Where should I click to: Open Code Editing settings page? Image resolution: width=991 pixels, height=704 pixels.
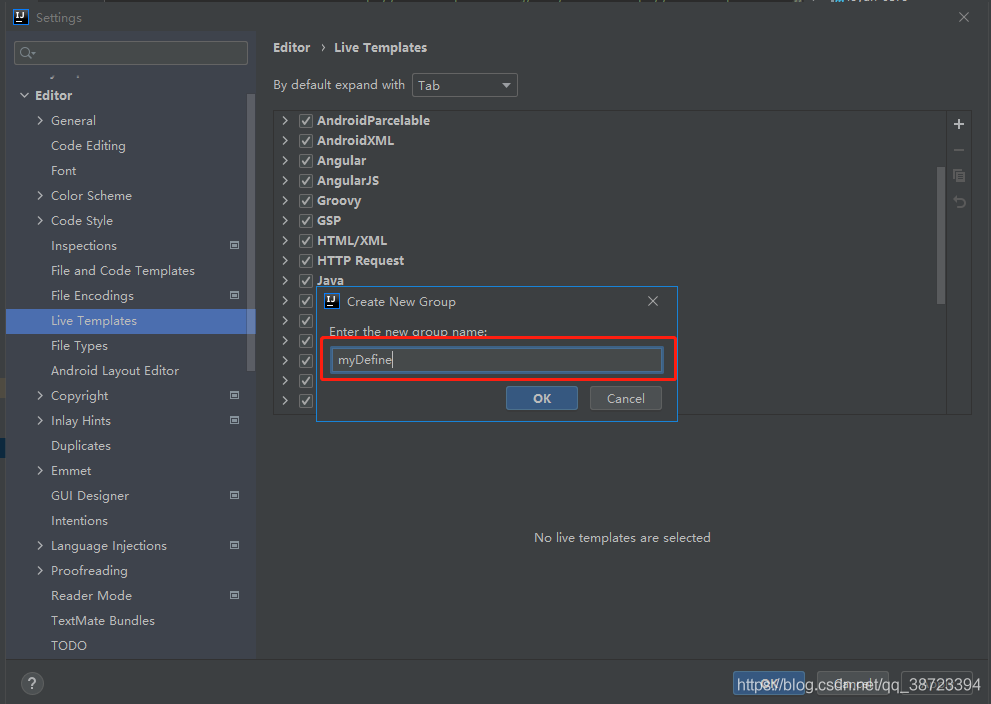click(88, 146)
